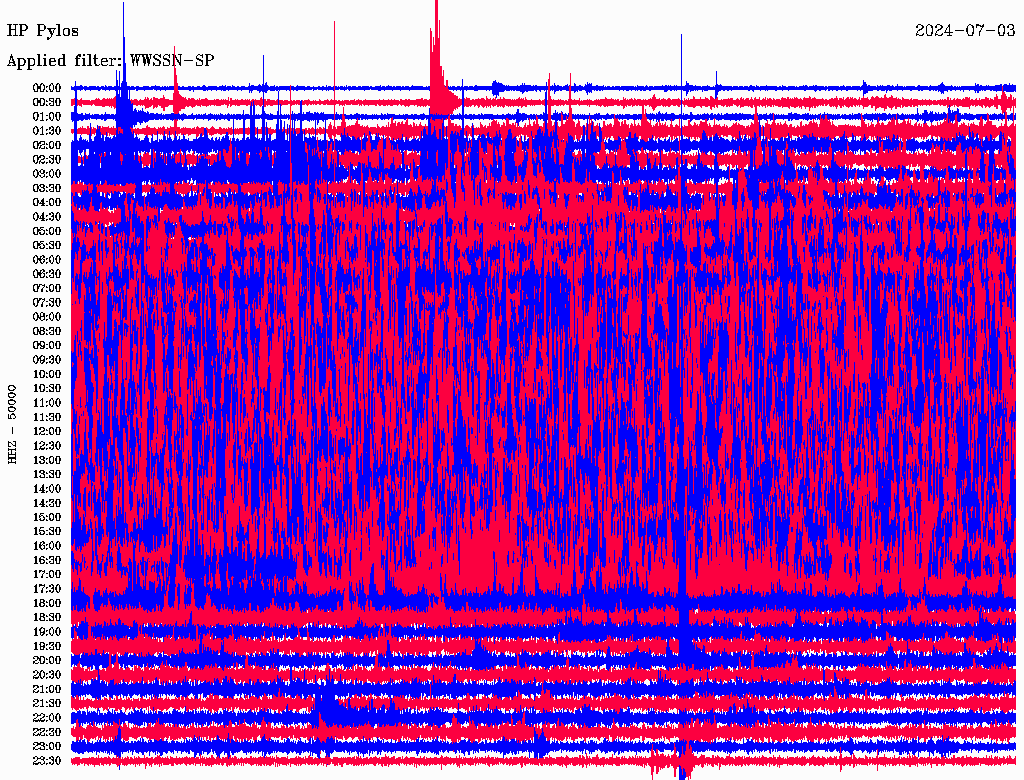Click the 22:00 time label

[46, 718]
